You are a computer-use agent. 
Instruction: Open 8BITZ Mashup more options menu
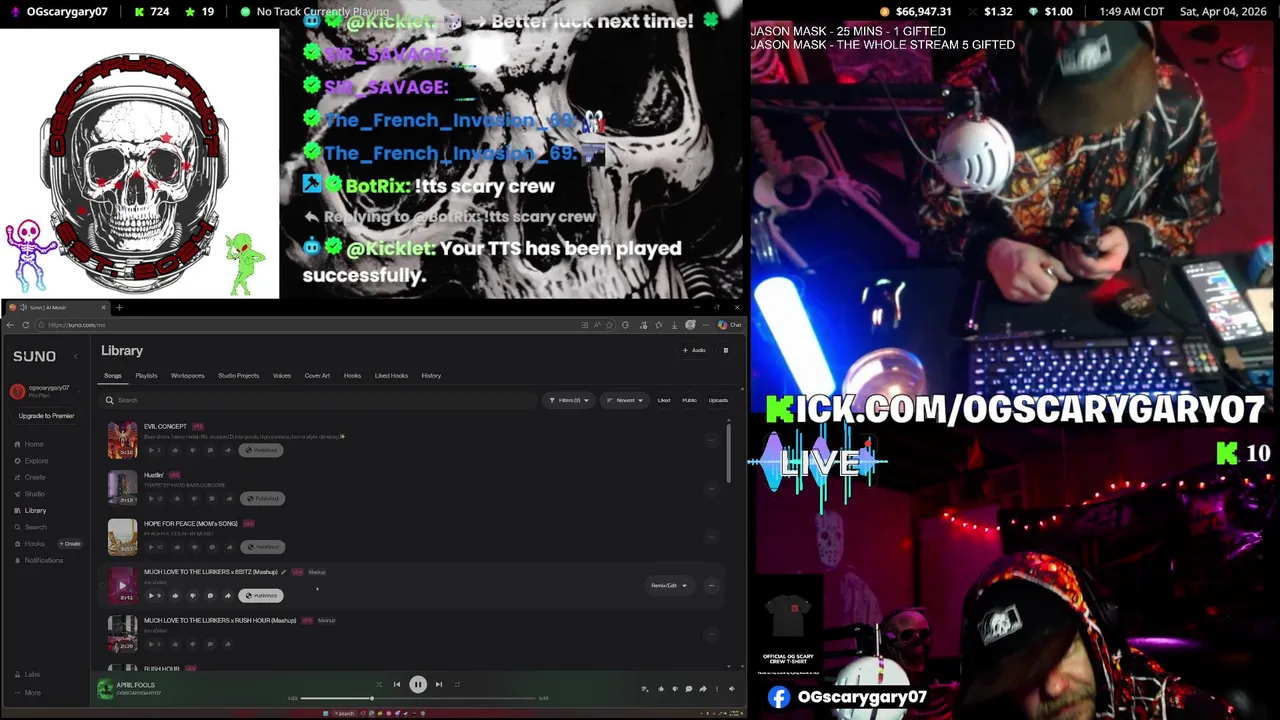711,585
